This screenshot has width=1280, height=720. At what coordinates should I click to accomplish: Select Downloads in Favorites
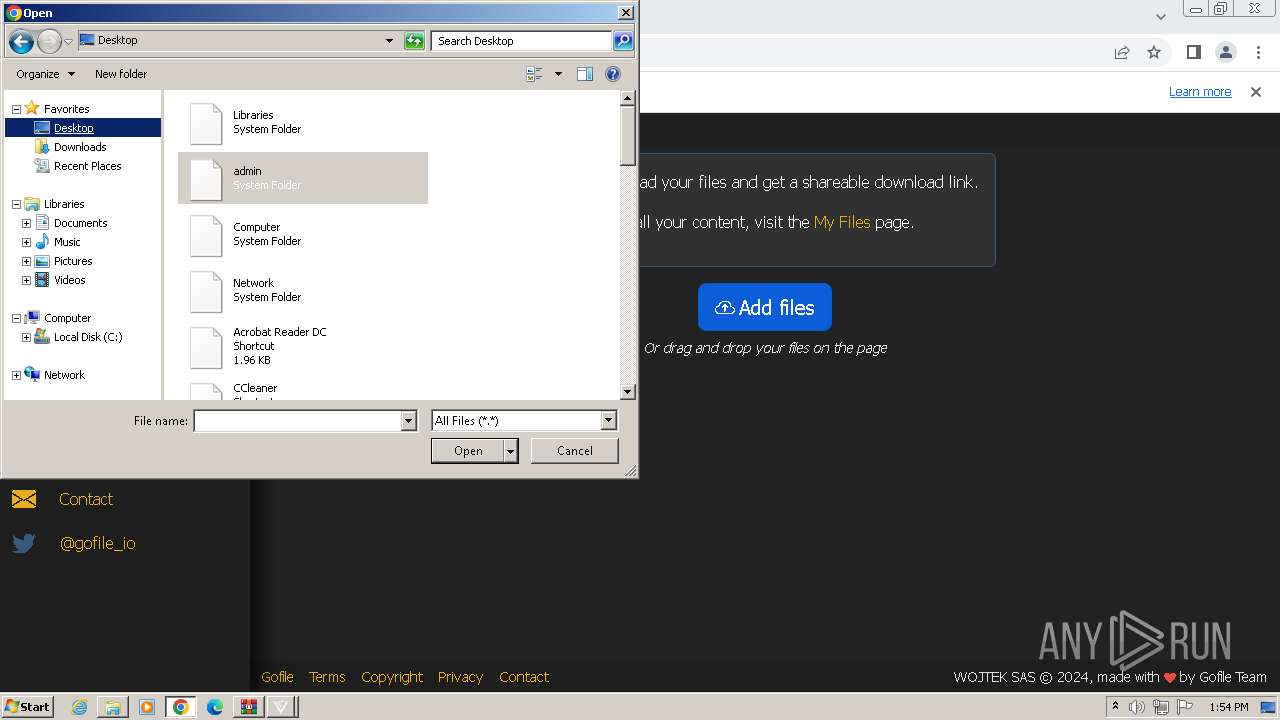tap(80, 147)
